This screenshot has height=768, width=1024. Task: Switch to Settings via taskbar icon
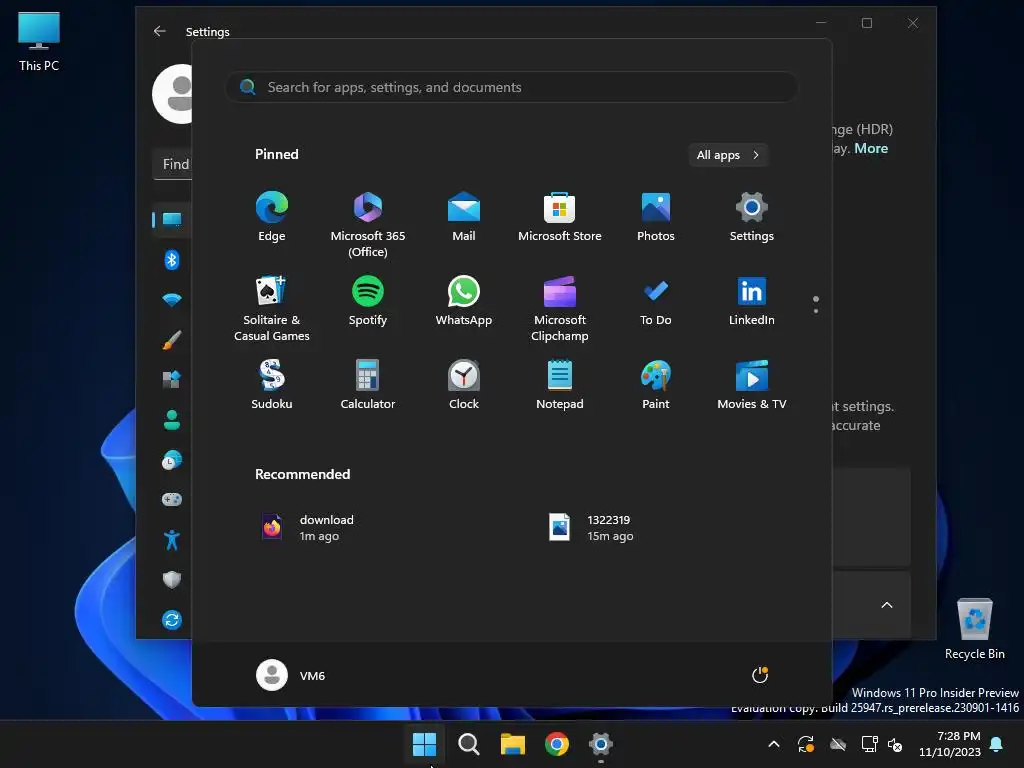click(601, 743)
